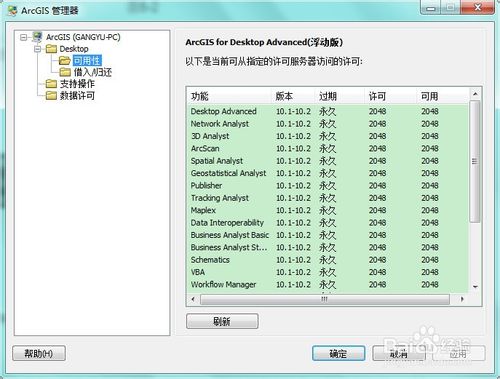500x379 pixels.
Task: Click the 应用 apply button
Action: [x=459, y=353]
